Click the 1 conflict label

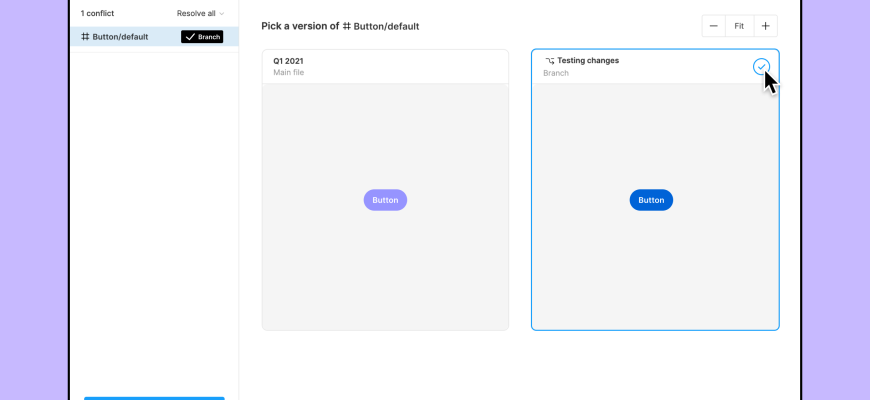(x=97, y=13)
